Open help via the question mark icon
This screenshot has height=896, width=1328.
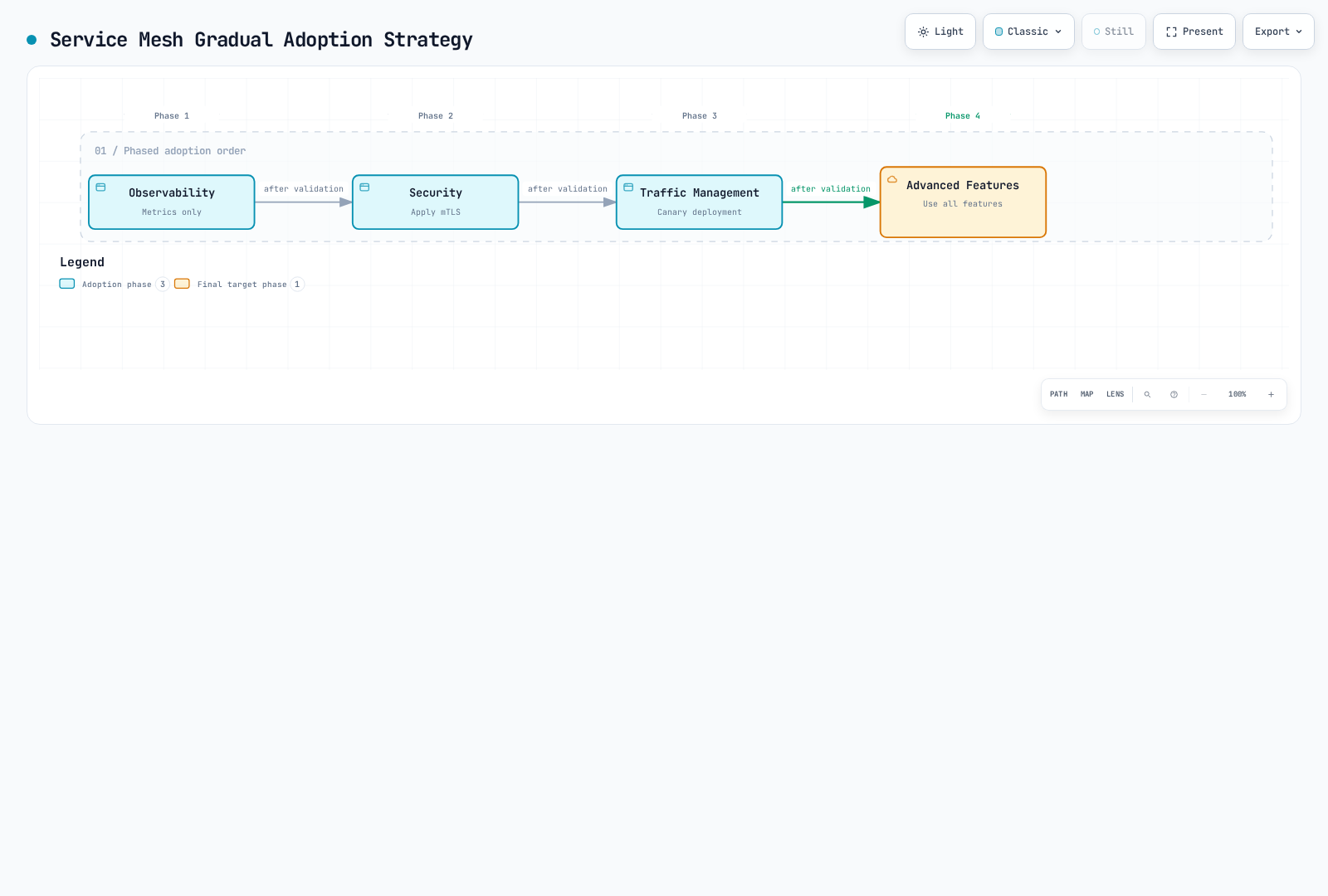[x=1174, y=394]
